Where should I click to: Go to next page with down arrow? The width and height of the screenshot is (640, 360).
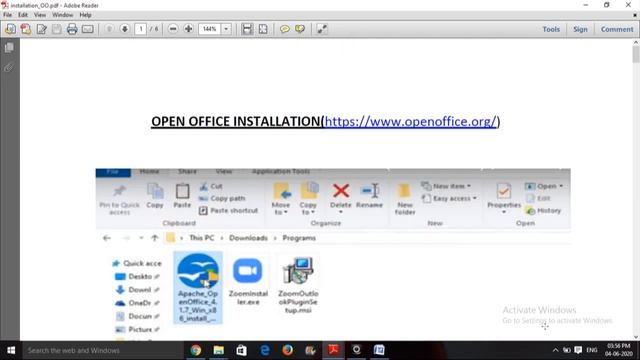pos(124,29)
